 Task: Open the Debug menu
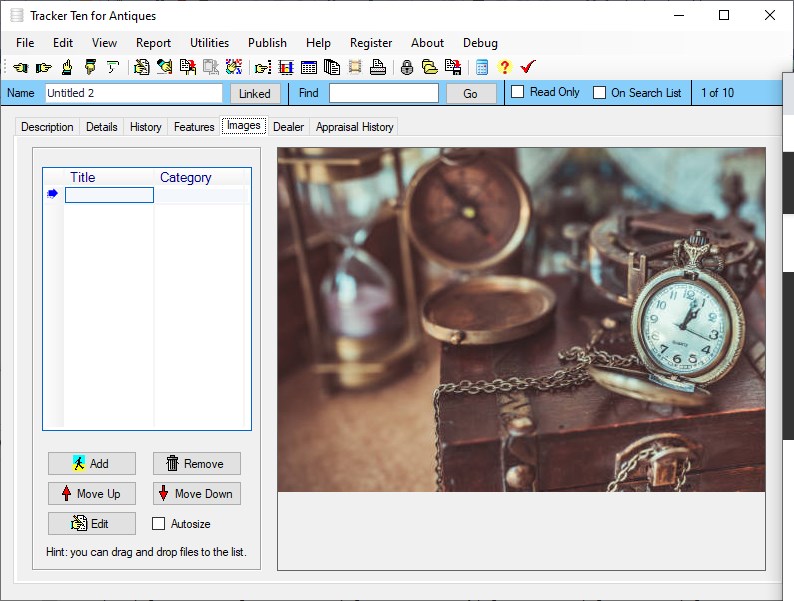(481, 43)
